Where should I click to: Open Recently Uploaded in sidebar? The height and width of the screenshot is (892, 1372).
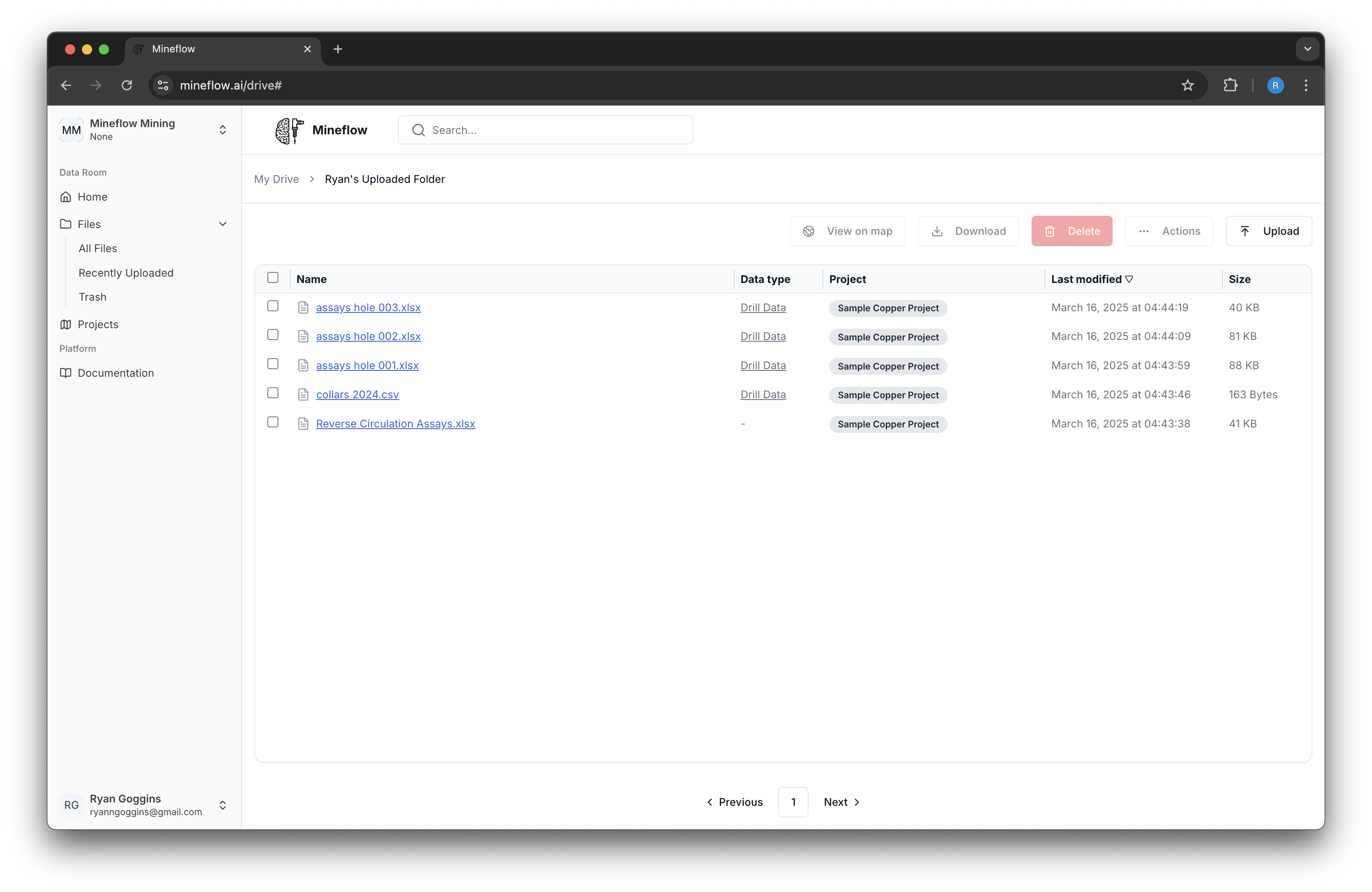point(126,273)
